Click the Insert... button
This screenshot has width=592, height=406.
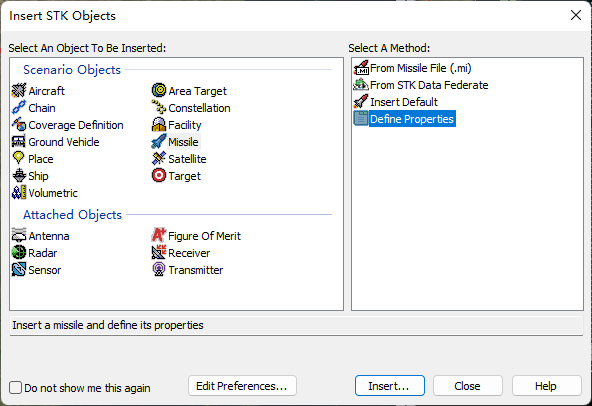coord(390,386)
